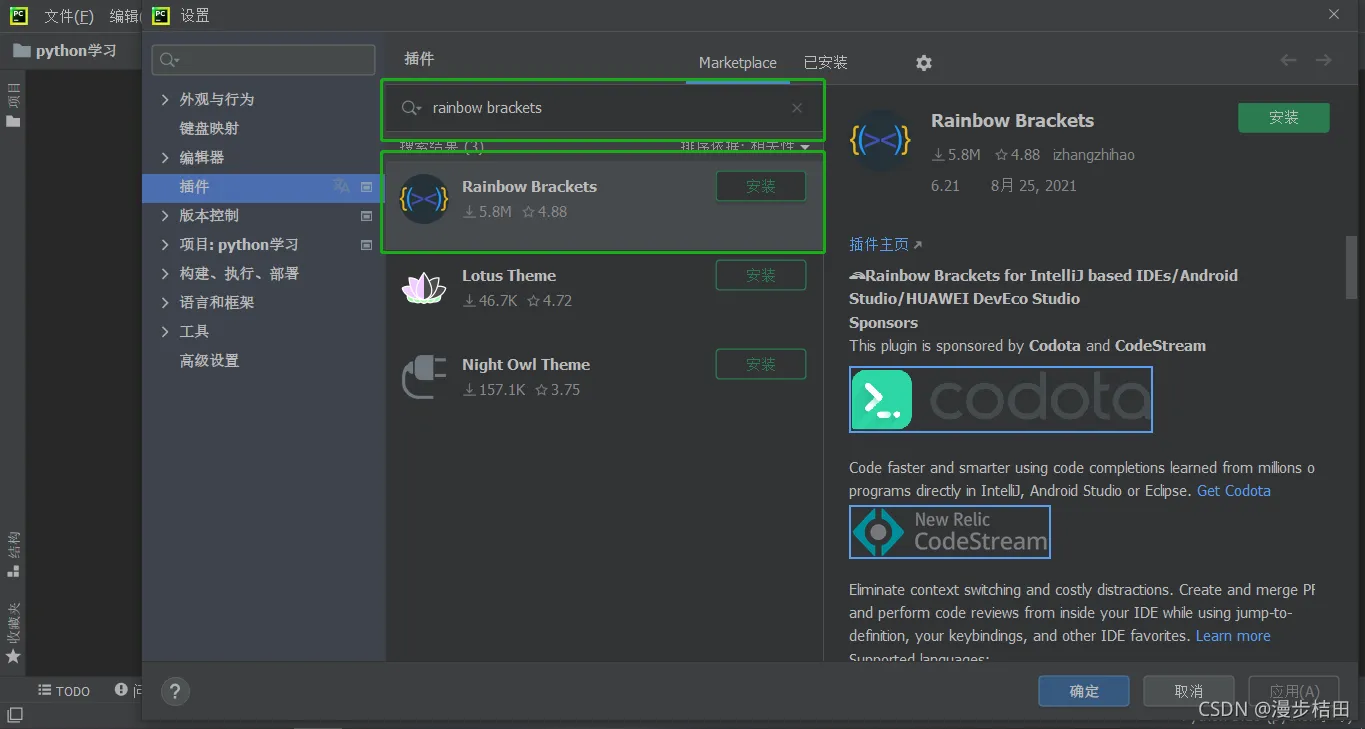
Task: Click the translate icon on 插件 row
Action: (342, 186)
